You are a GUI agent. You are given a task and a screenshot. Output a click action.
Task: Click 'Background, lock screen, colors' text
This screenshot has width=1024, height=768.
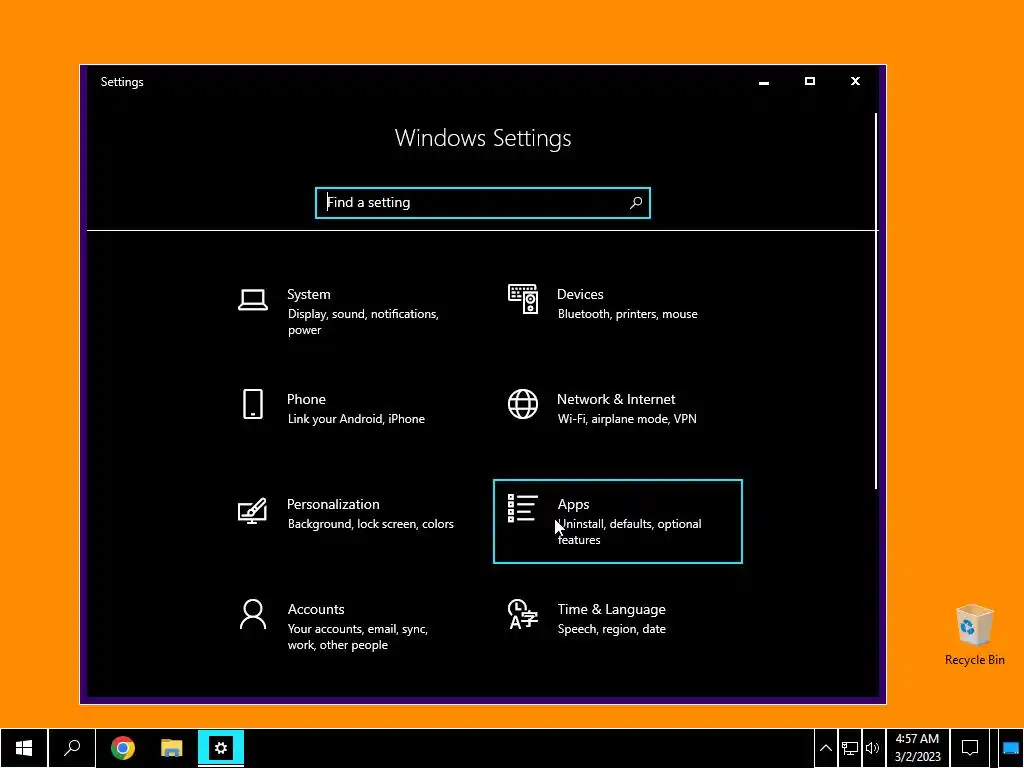(x=370, y=524)
